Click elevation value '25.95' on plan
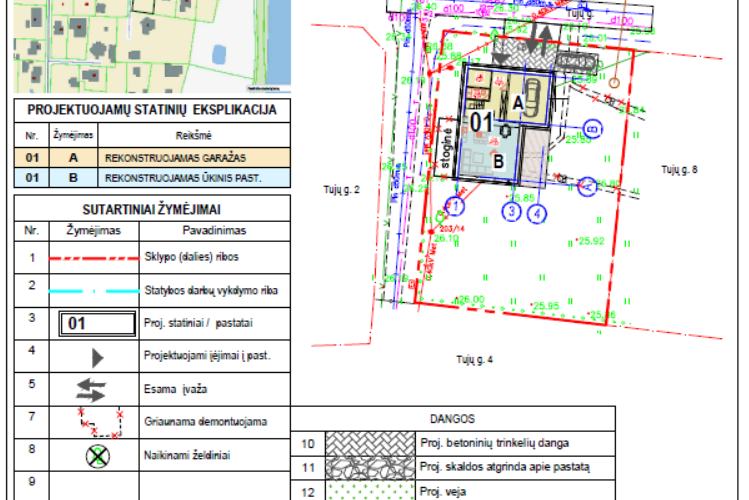The width and height of the screenshot is (749, 500). (x=546, y=306)
